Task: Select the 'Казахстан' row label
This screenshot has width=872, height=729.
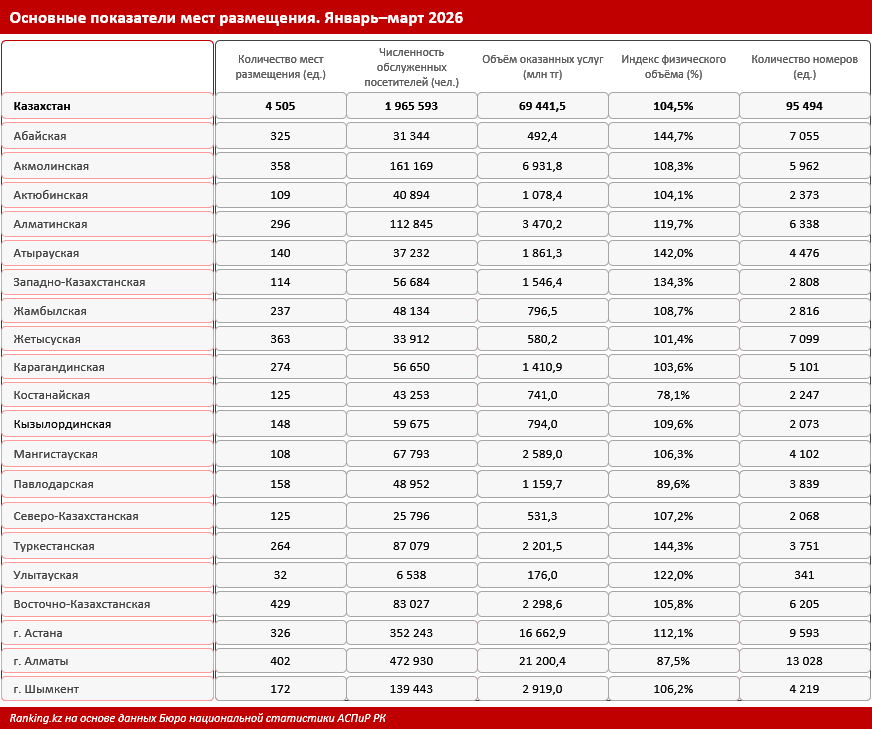Action: (42, 106)
